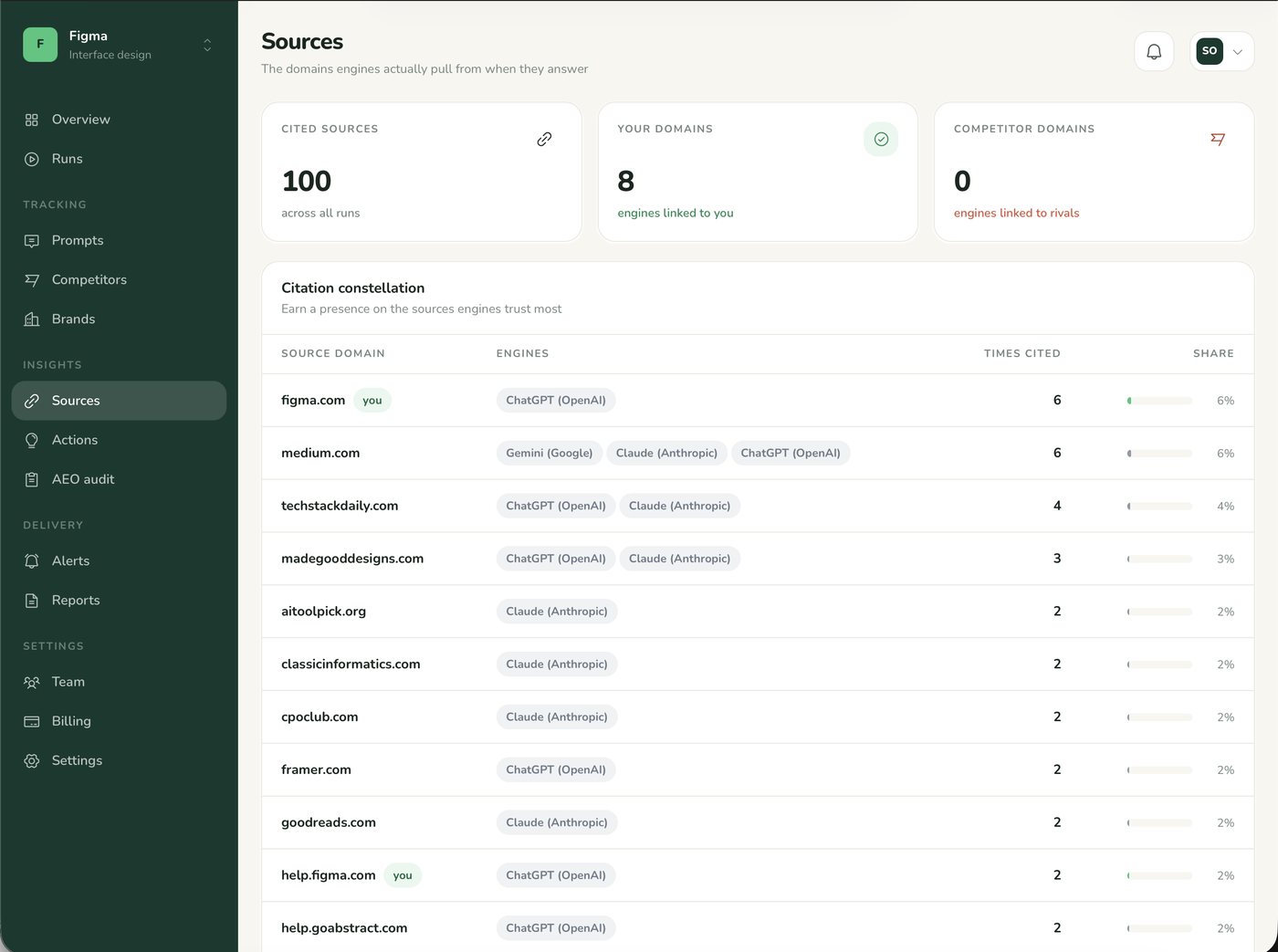1278x952 pixels.
Task: Click the aitoolpick.org domain
Action: (323, 612)
